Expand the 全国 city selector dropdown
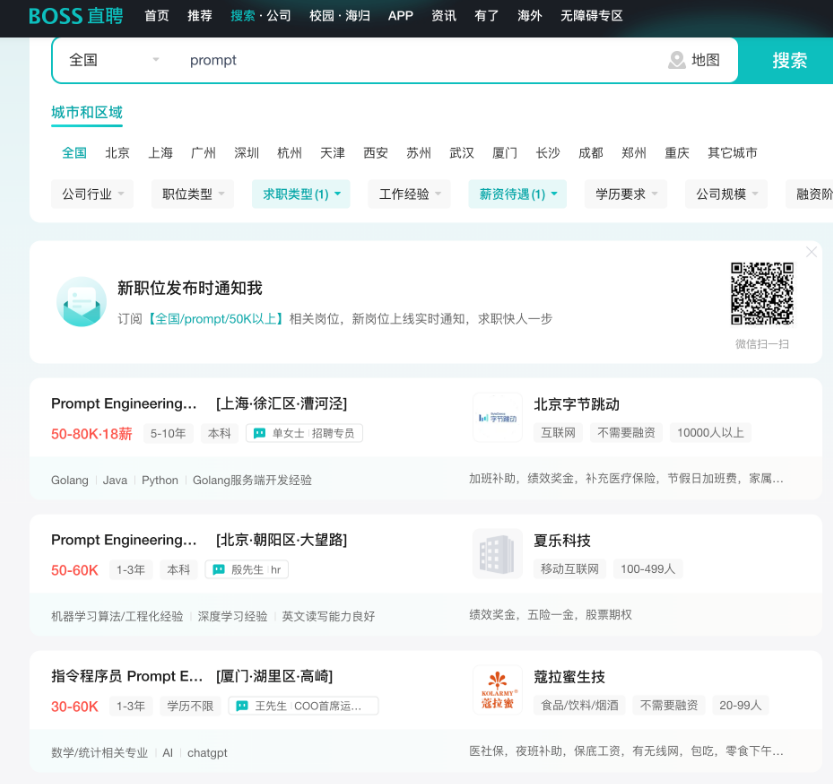Viewport: 833px width, 784px height. pos(114,60)
